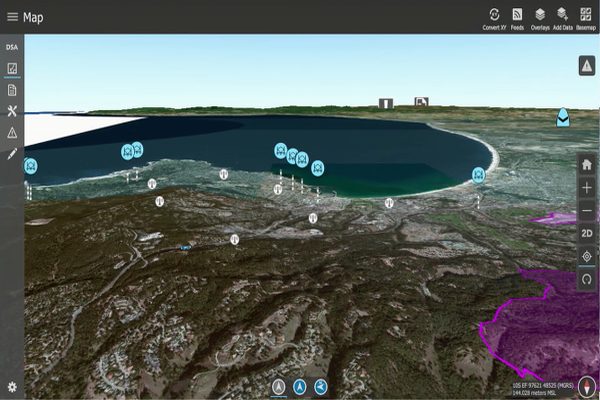Open the hamburger menu next to Map
This screenshot has width=600, height=400.
(x=12, y=16)
